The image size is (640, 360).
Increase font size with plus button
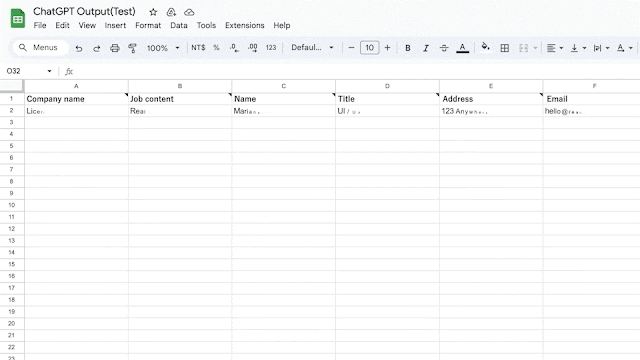tap(387, 48)
